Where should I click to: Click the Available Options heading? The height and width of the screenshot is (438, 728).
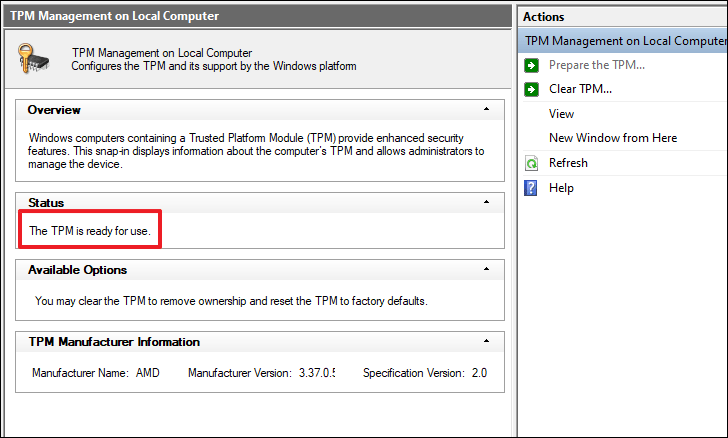pyautogui.click(x=77, y=270)
